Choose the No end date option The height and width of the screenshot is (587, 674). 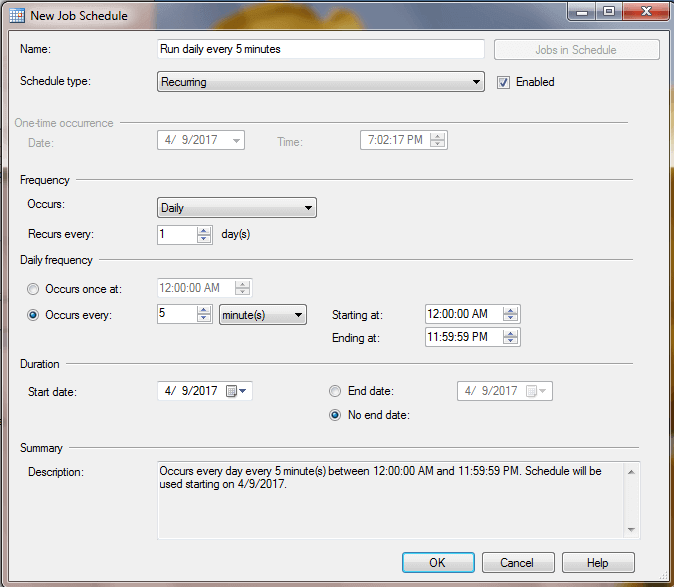(x=335, y=415)
